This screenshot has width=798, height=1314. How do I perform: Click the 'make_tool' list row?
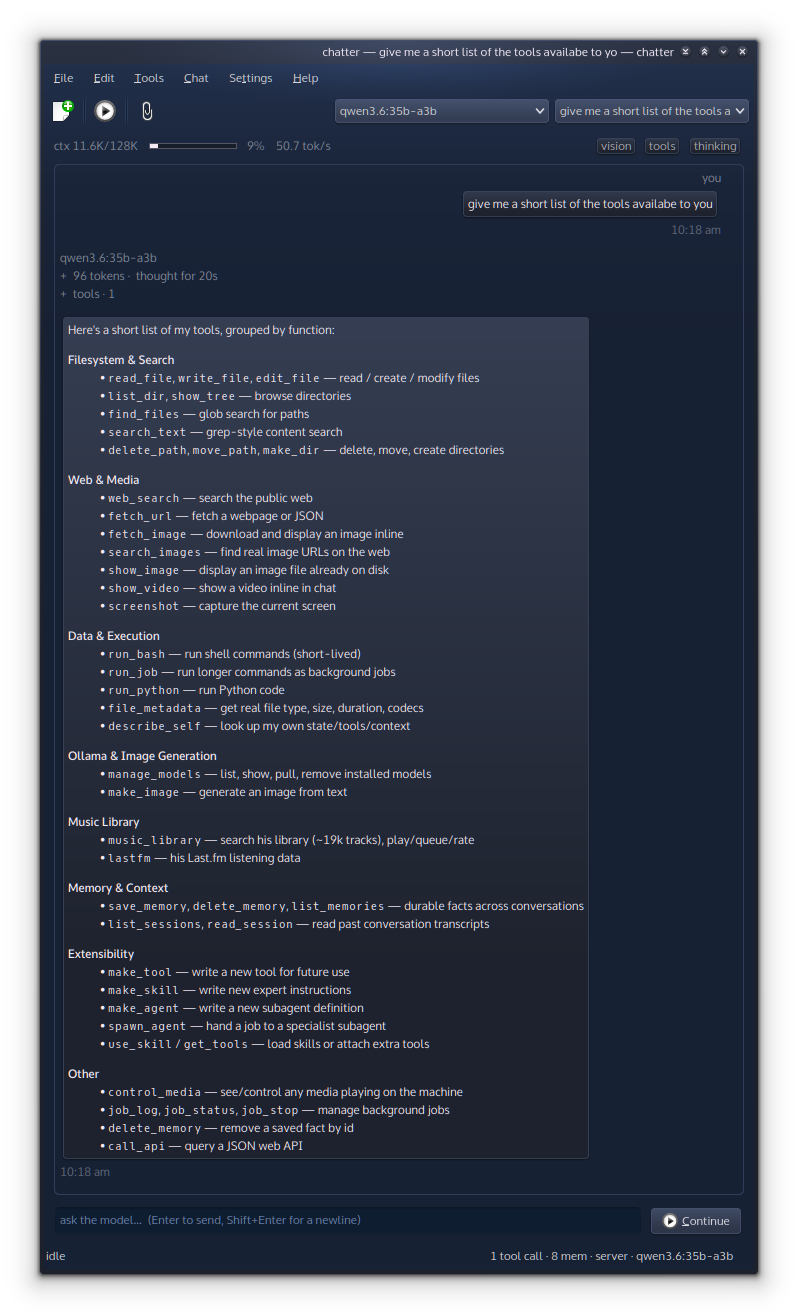[225, 972]
